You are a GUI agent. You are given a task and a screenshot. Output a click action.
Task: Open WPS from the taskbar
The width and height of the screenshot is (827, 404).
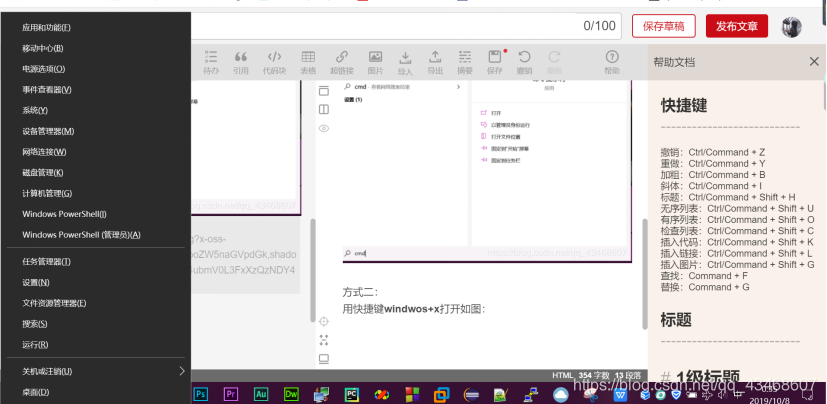point(621,394)
